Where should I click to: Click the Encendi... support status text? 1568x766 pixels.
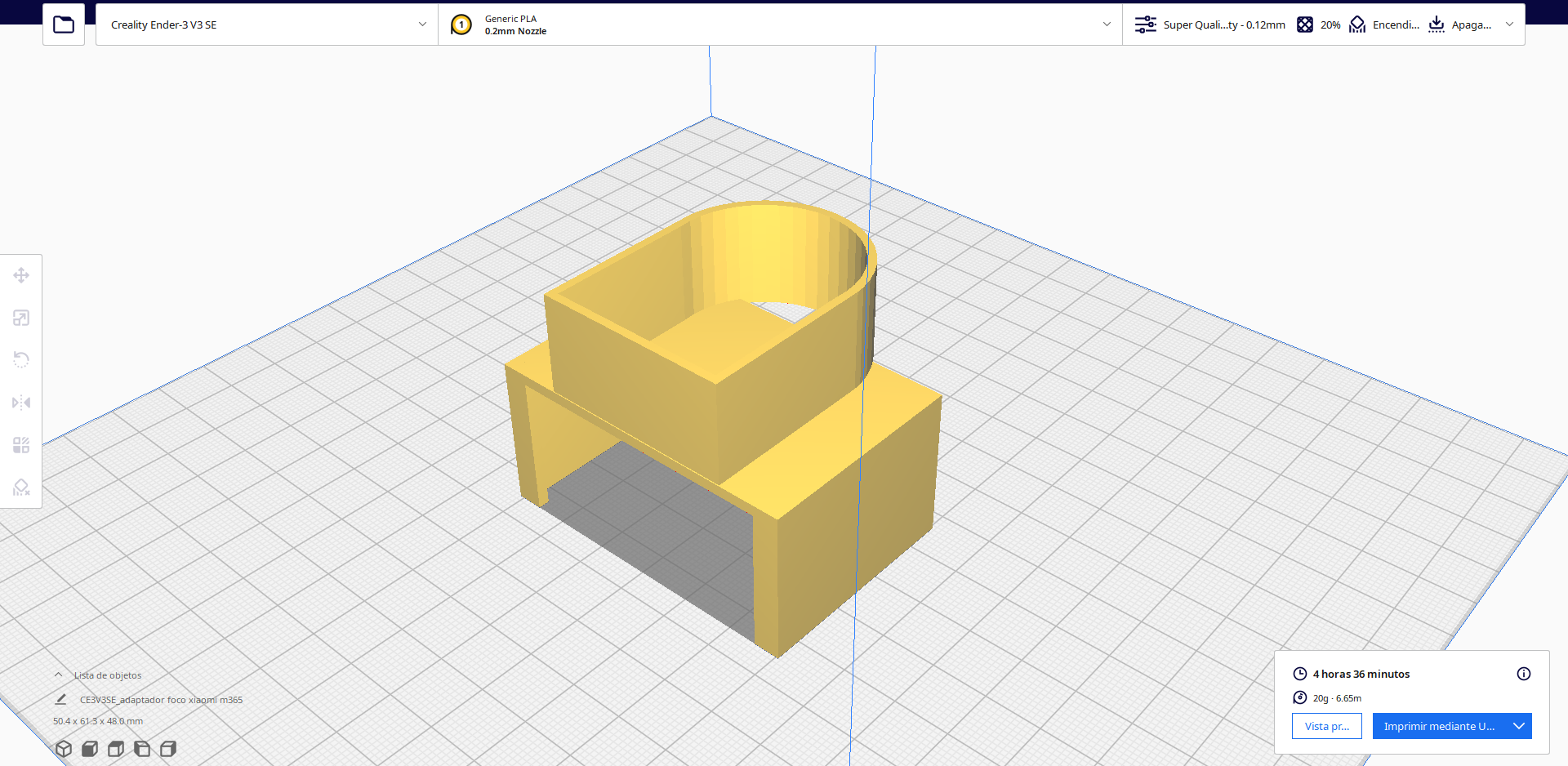(x=1396, y=25)
